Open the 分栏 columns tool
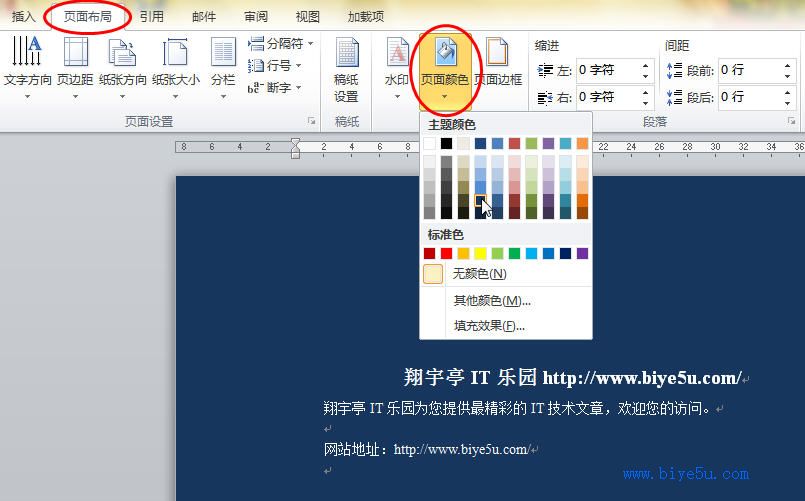 pyautogui.click(x=223, y=67)
